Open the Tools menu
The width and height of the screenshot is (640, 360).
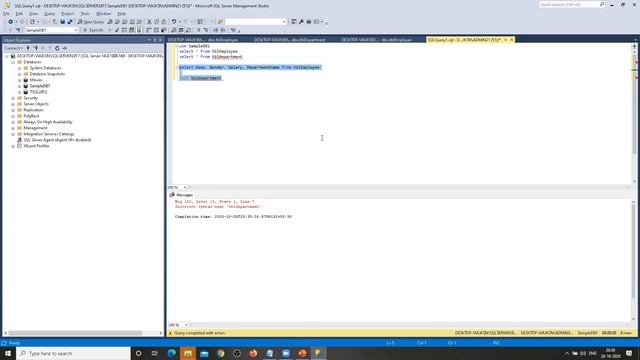pyautogui.click(x=85, y=13)
